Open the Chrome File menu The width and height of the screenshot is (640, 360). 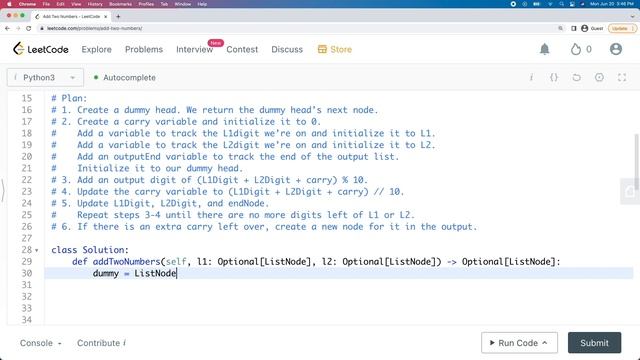[46, 4]
